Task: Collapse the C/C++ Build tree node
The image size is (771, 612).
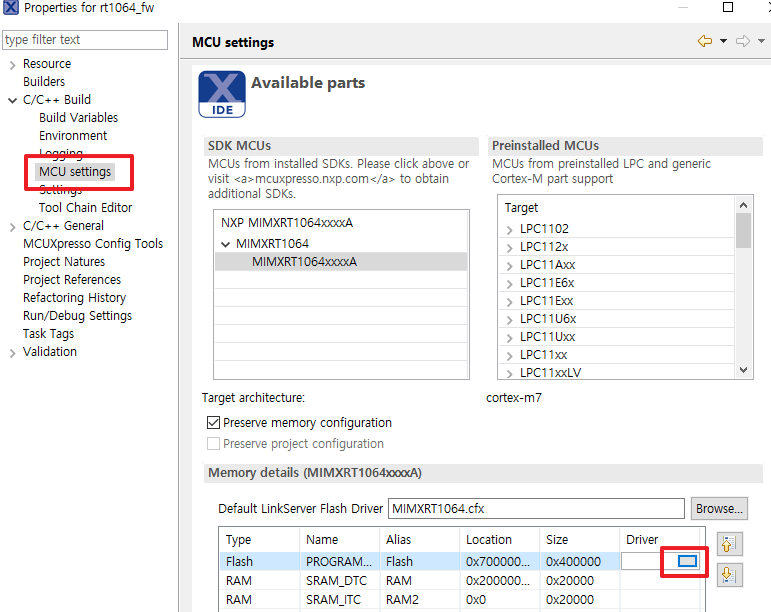Action: [12, 100]
